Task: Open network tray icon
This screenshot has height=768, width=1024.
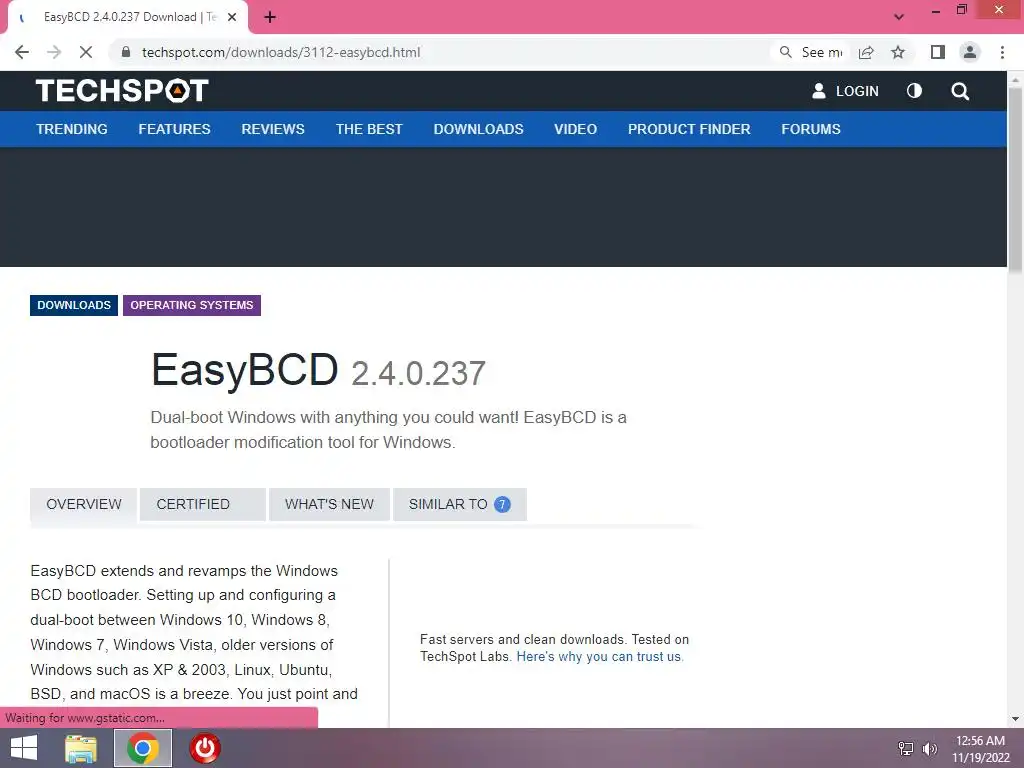Action: coord(906,748)
